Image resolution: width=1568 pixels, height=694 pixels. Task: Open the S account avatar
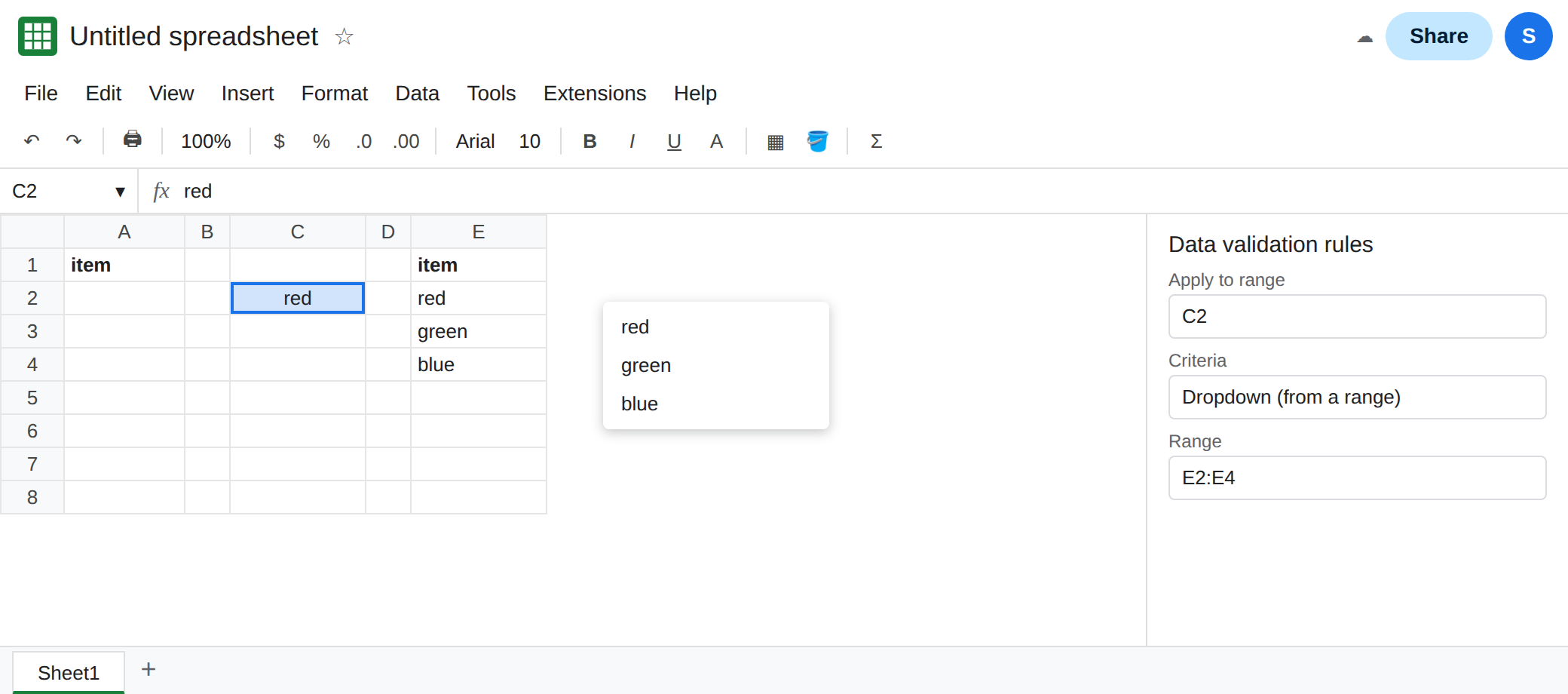coord(1529,36)
